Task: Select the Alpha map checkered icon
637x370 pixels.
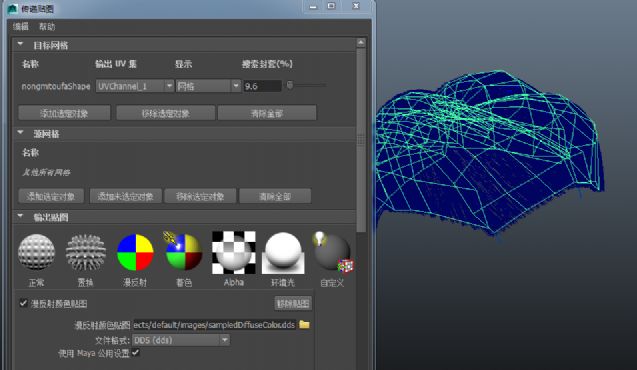Action: pyautogui.click(x=234, y=252)
